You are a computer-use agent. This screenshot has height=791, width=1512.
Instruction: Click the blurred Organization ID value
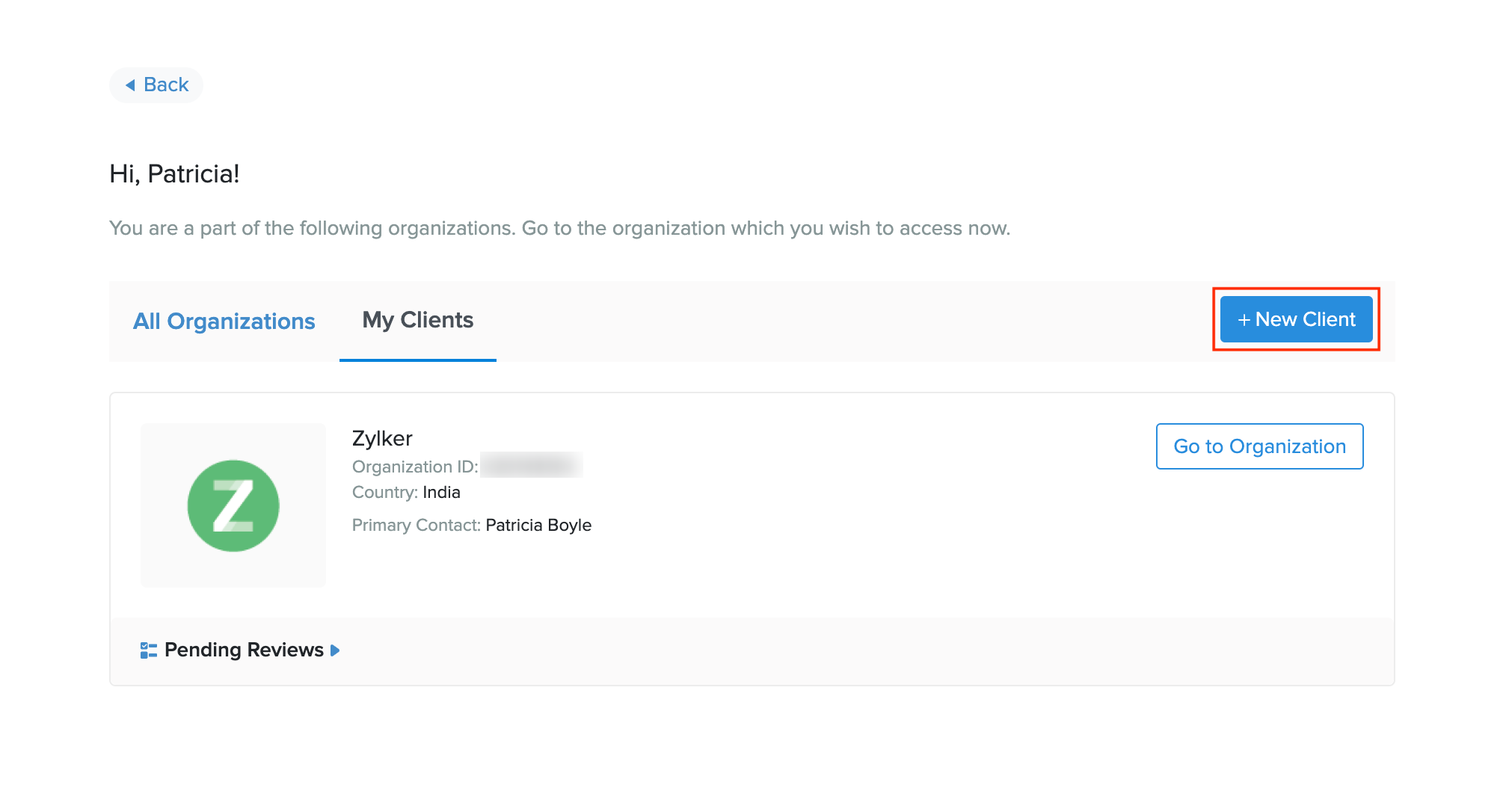pyautogui.click(x=533, y=466)
